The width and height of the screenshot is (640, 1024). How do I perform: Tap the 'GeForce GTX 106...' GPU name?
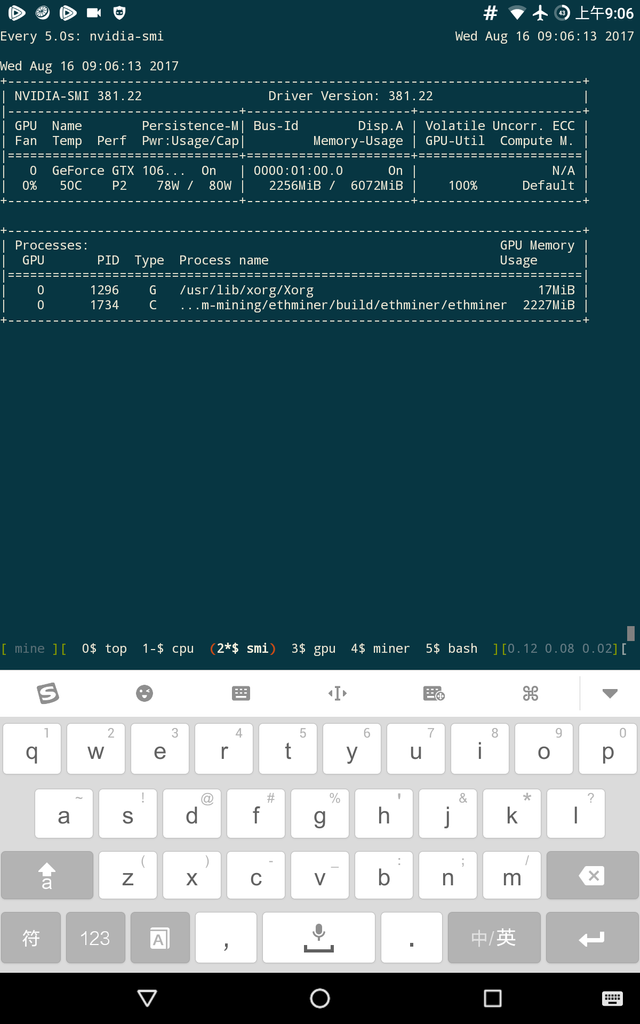tap(118, 170)
